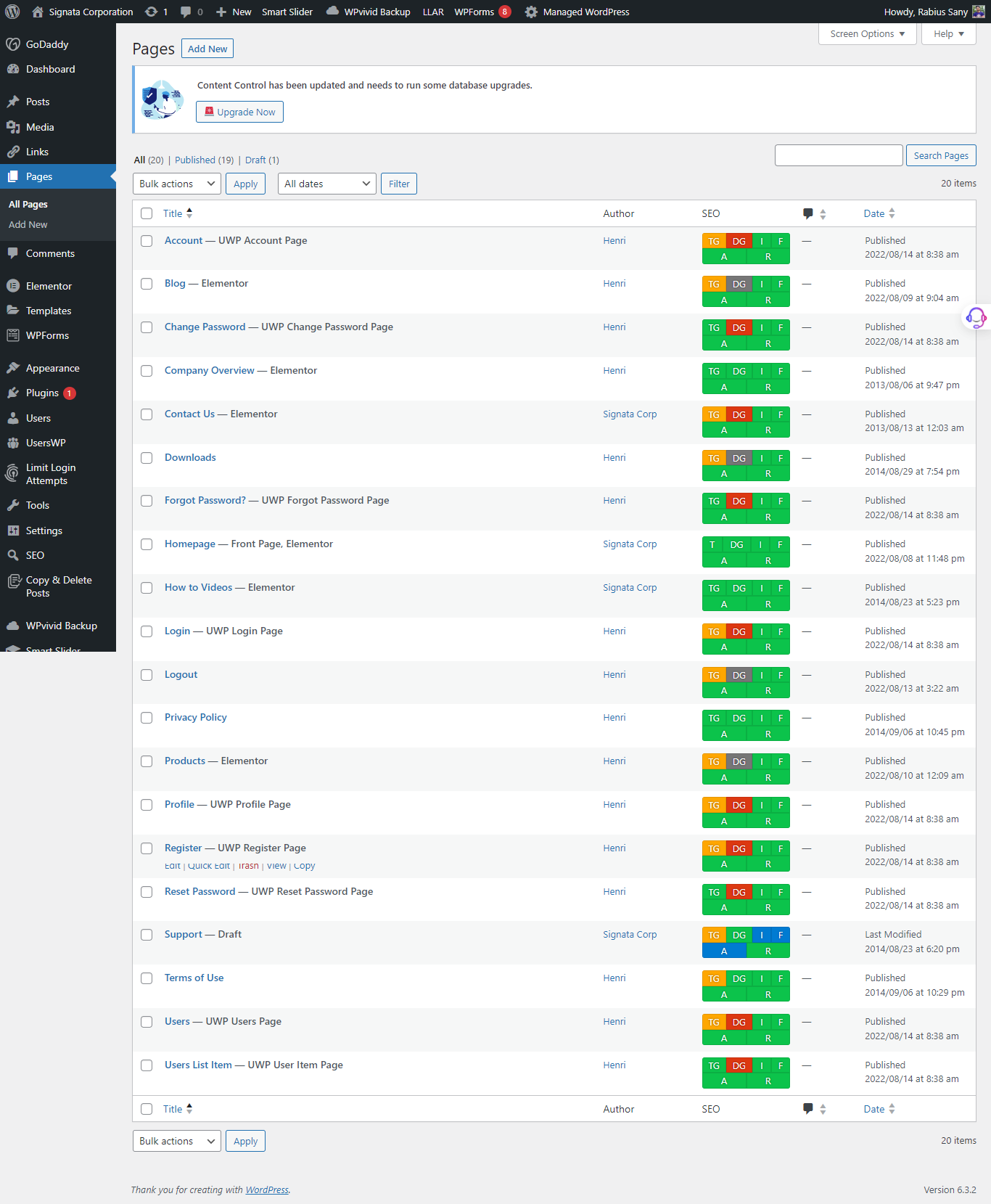Screen dimensions: 991x1204
Task: Open the WPvivid Backup cloud icon in the toolbar
Action: coord(332,12)
